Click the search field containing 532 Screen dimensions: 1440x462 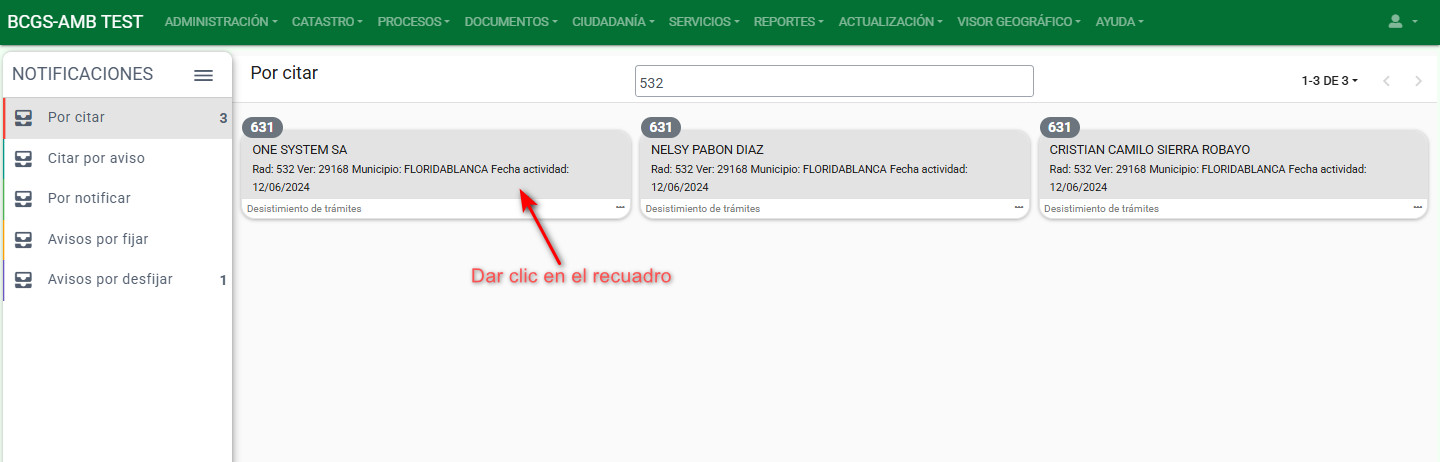pos(833,82)
